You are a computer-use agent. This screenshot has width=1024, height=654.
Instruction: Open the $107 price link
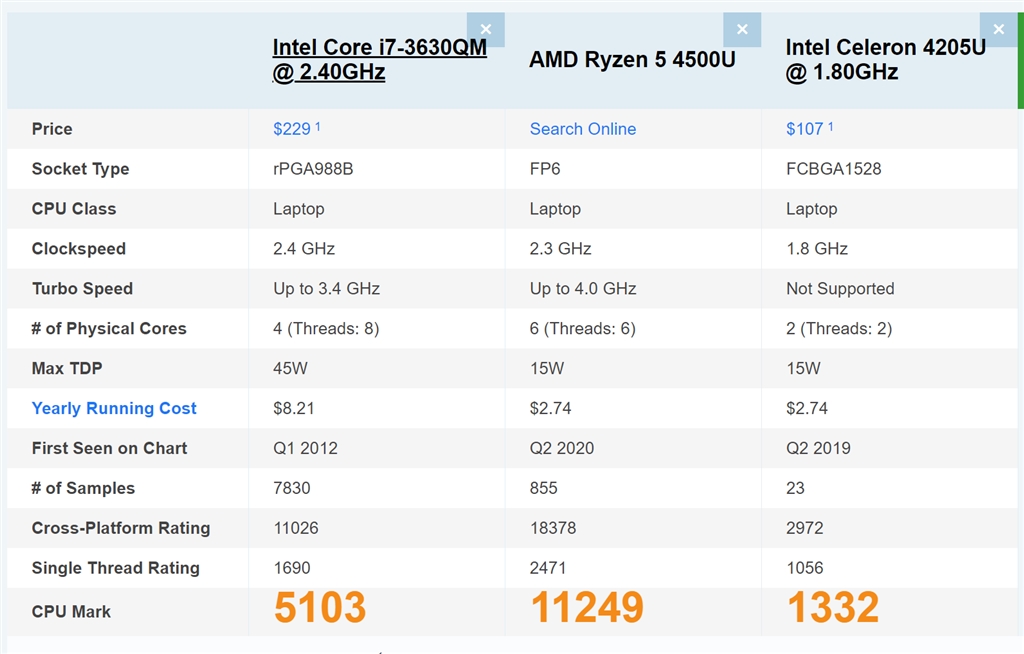coord(804,129)
